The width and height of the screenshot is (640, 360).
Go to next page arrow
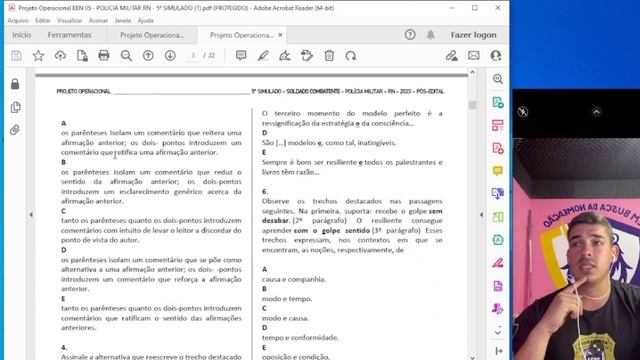[x=170, y=56]
